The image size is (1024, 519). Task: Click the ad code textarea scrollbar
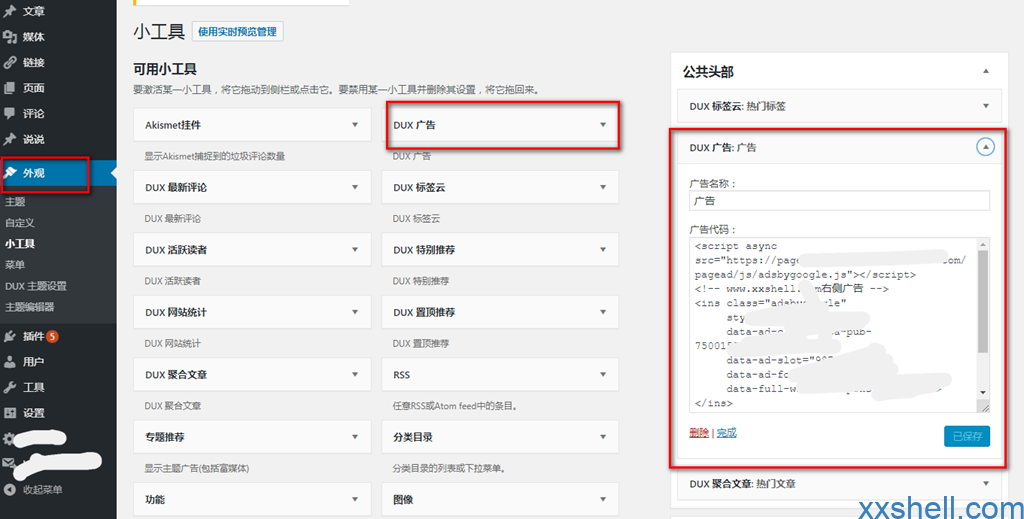pos(983,302)
